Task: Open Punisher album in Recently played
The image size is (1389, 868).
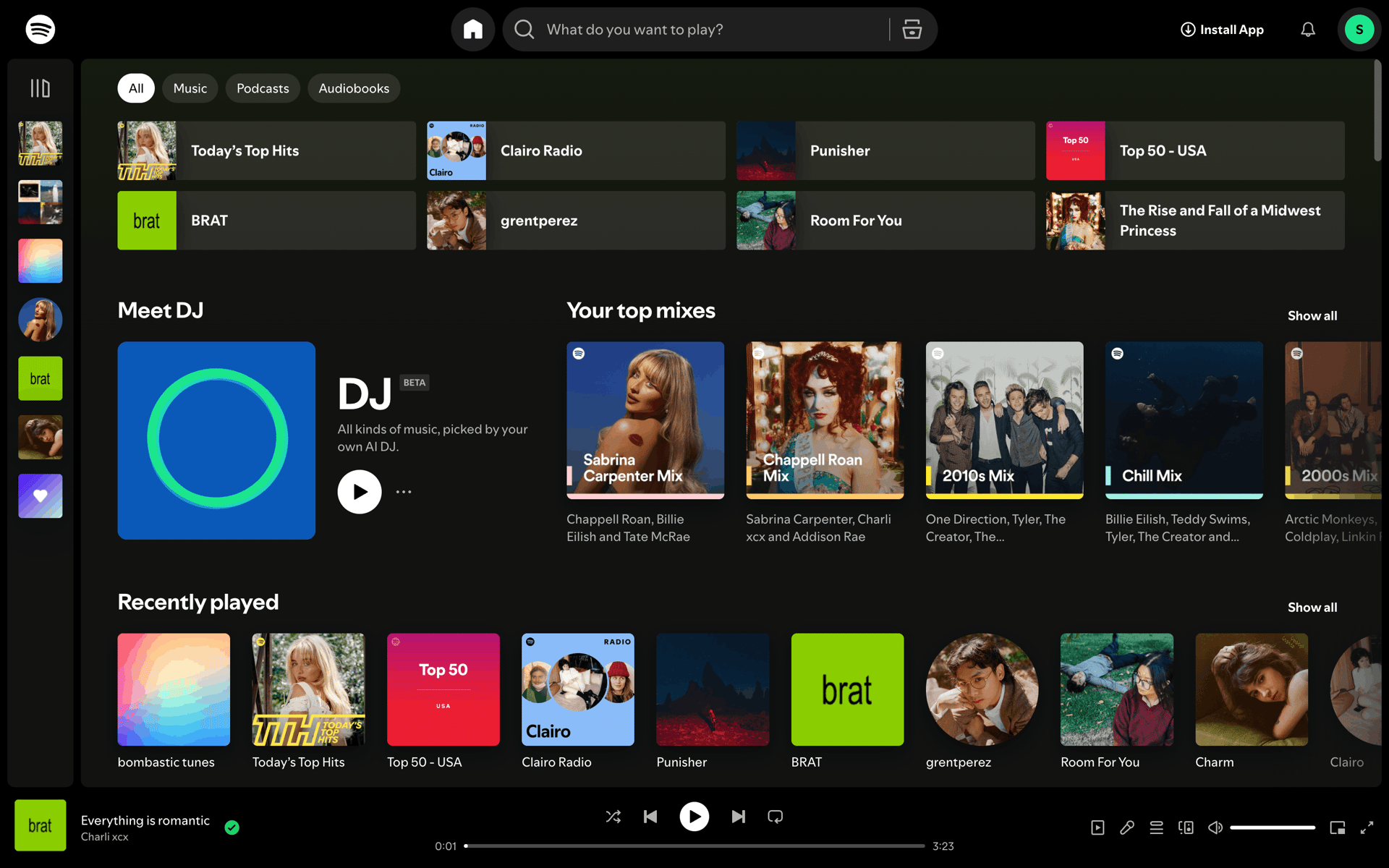Action: (713, 701)
